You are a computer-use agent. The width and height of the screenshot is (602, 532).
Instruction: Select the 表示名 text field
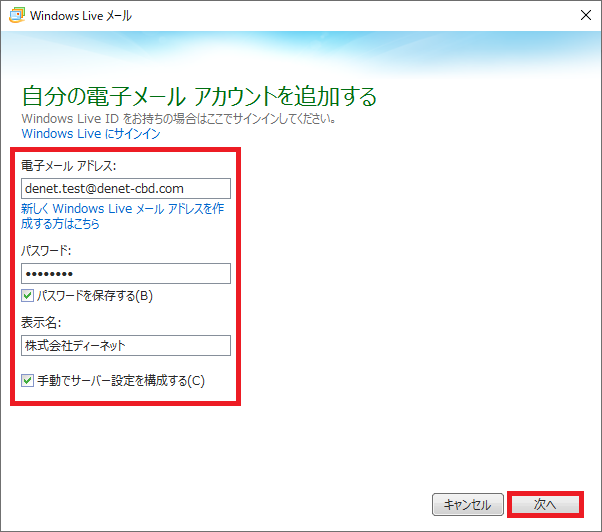coord(126,345)
